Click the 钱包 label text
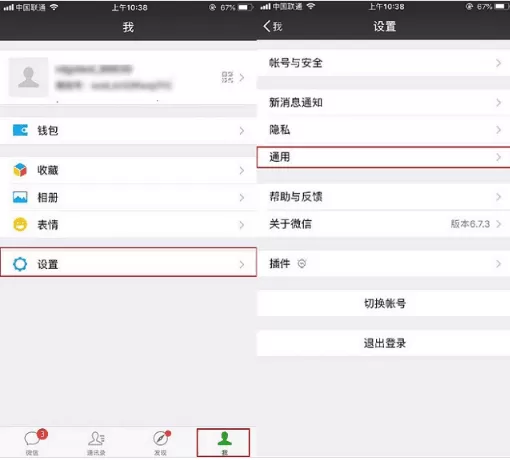 coord(48,130)
